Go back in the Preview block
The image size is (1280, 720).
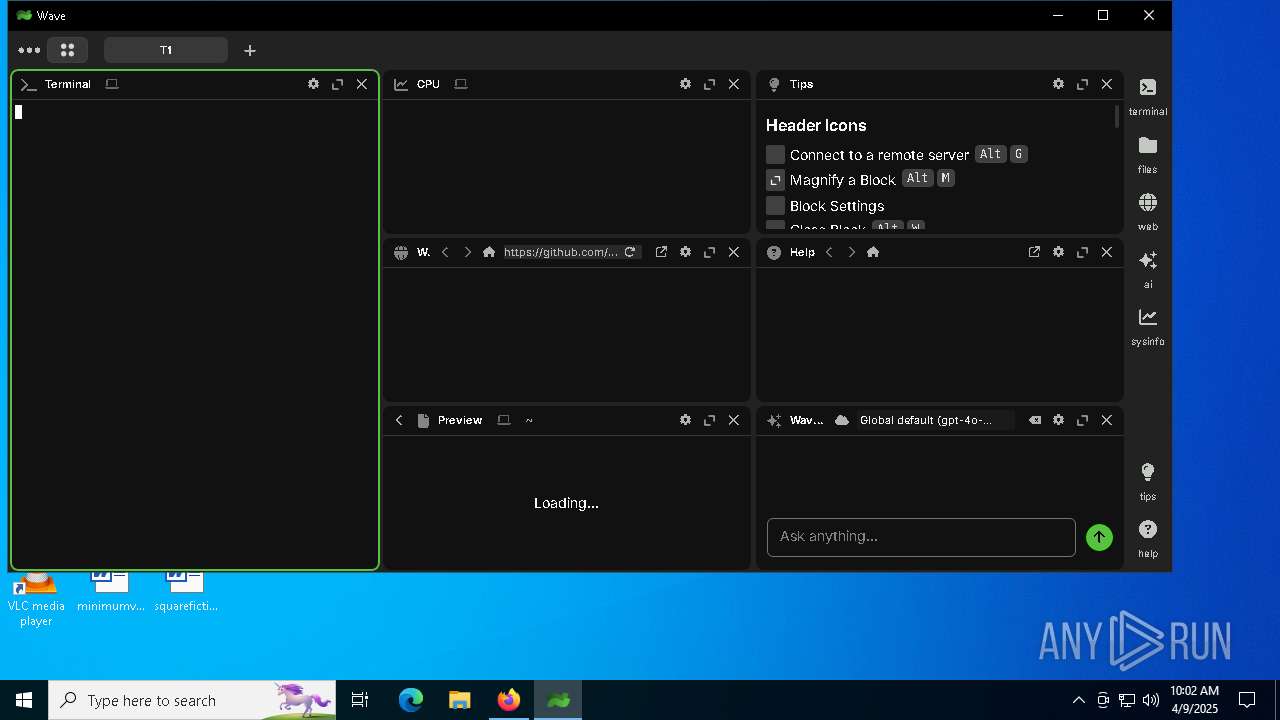click(x=399, y=420)
